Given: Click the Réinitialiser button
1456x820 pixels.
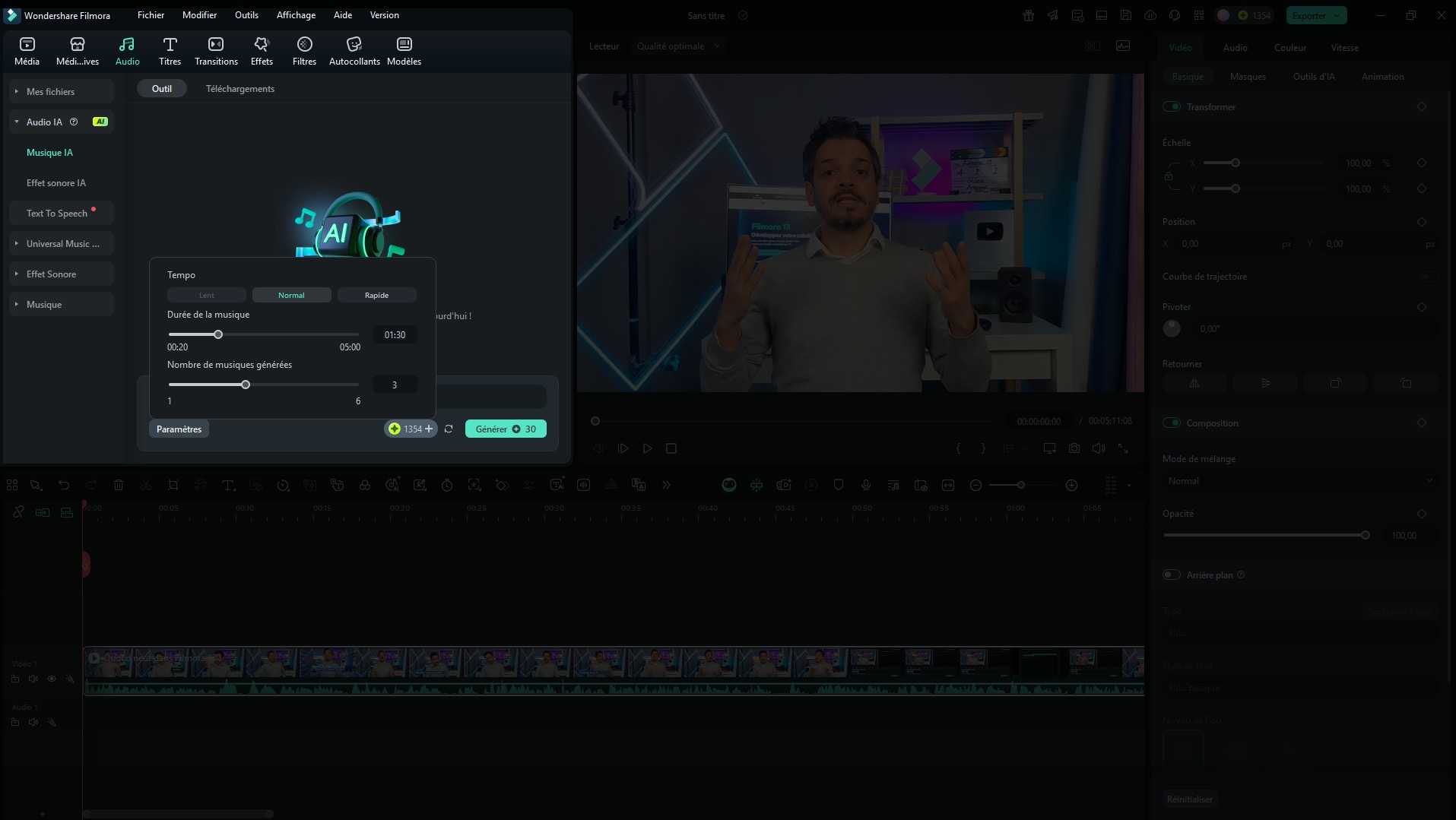Looking at the screenshot, I should 1190,799.
